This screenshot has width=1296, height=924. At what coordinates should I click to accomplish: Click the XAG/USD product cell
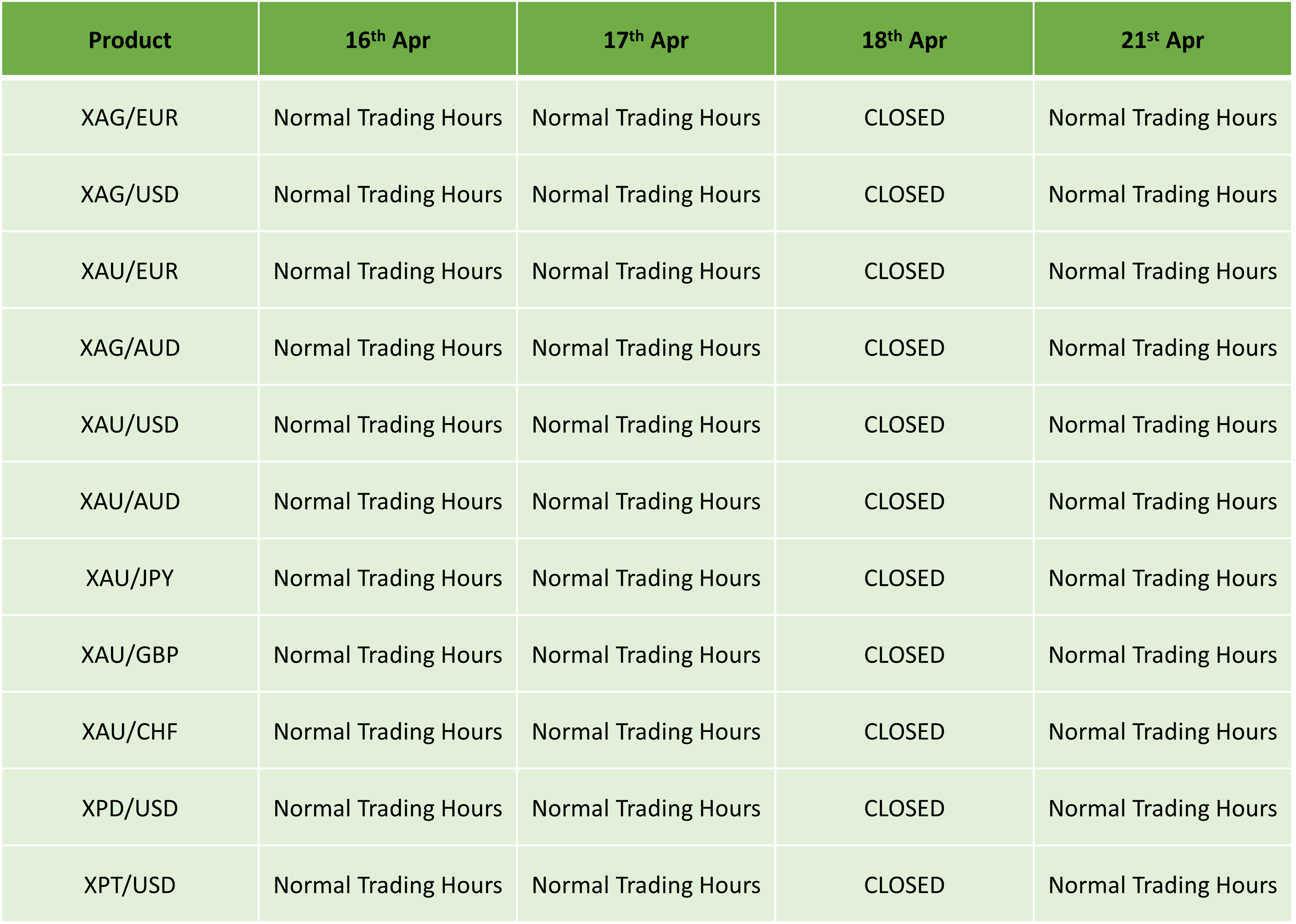[130, 193]
